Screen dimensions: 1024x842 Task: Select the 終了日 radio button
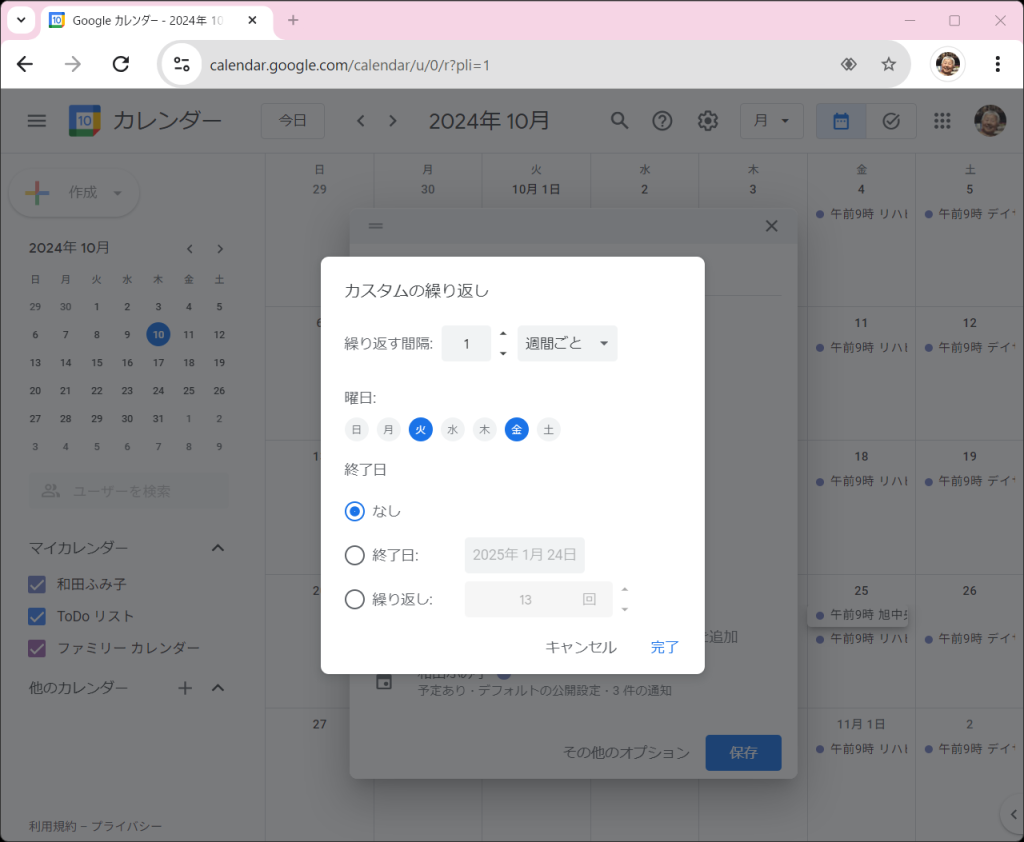click(354, 555)
